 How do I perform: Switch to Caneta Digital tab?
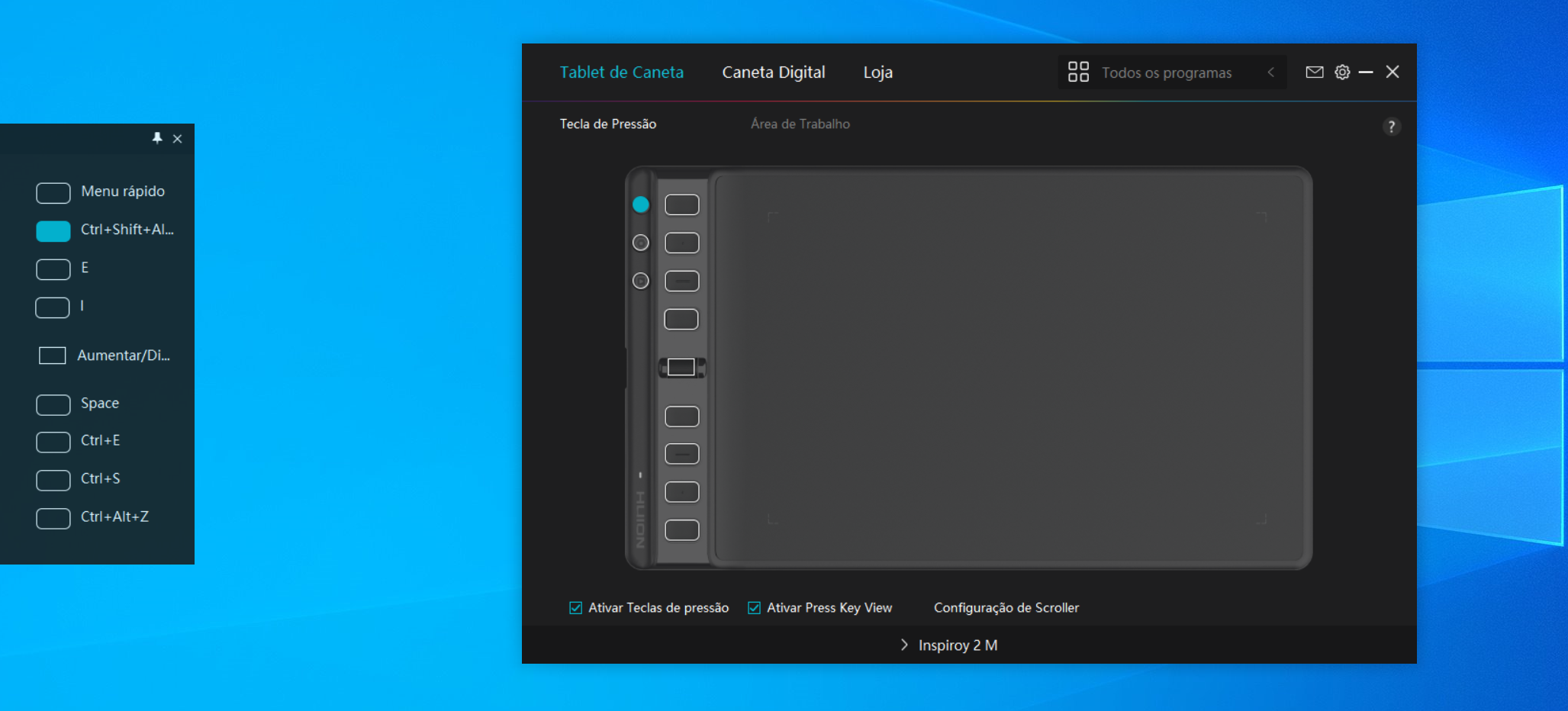point(773,72)
